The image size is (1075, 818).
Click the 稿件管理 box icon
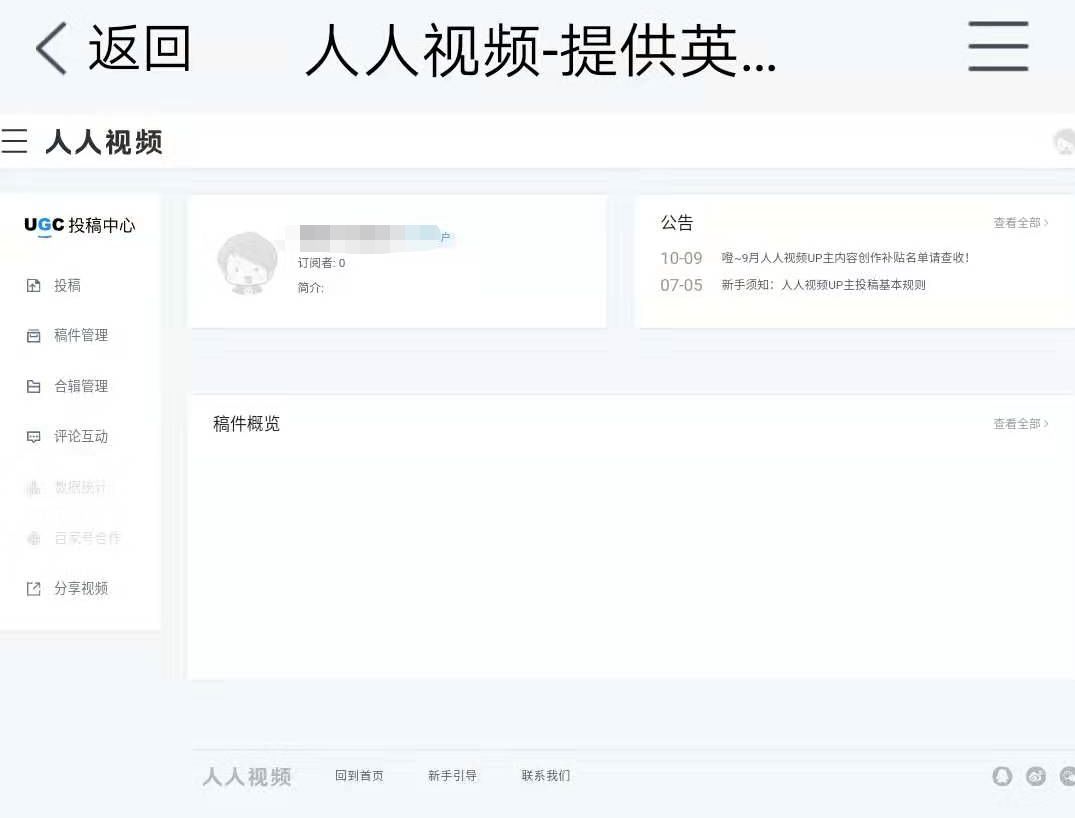(33, 336)
